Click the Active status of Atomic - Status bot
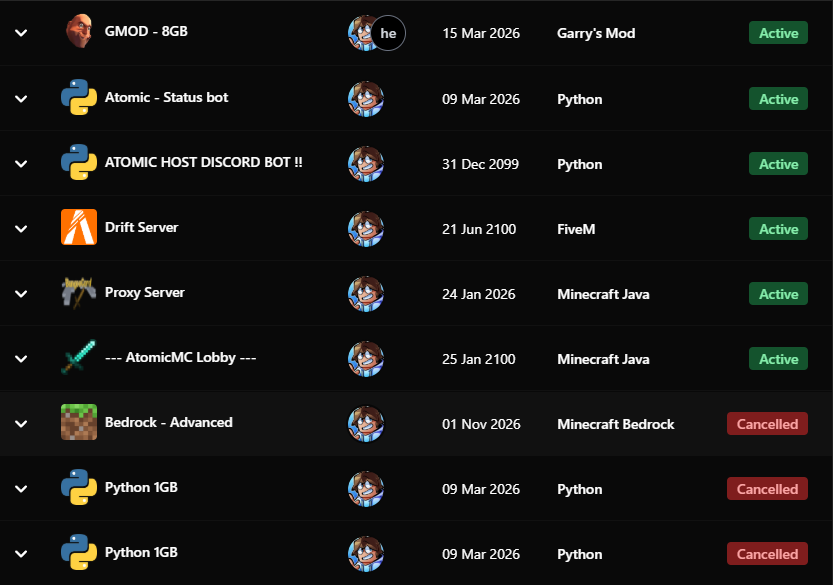 click(778, 98)
